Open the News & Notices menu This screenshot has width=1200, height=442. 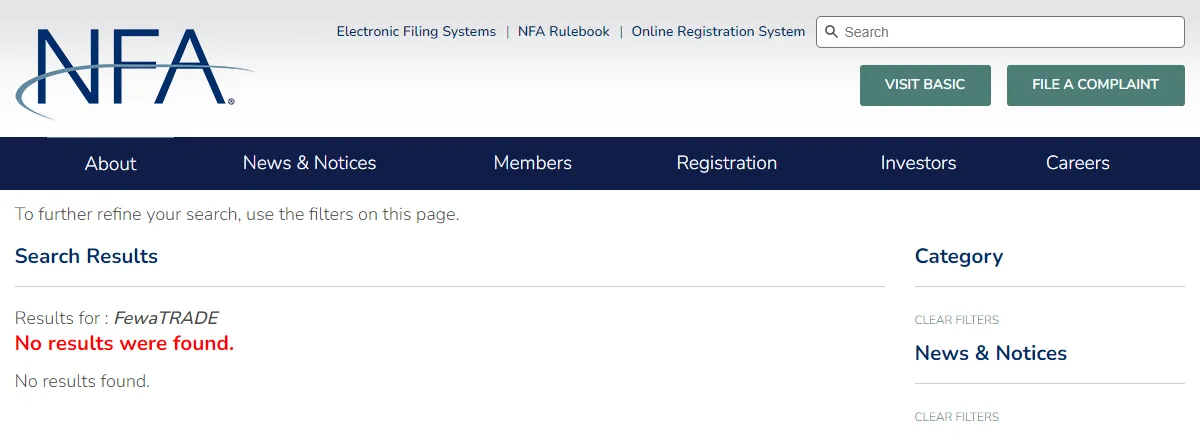[309, 163]
